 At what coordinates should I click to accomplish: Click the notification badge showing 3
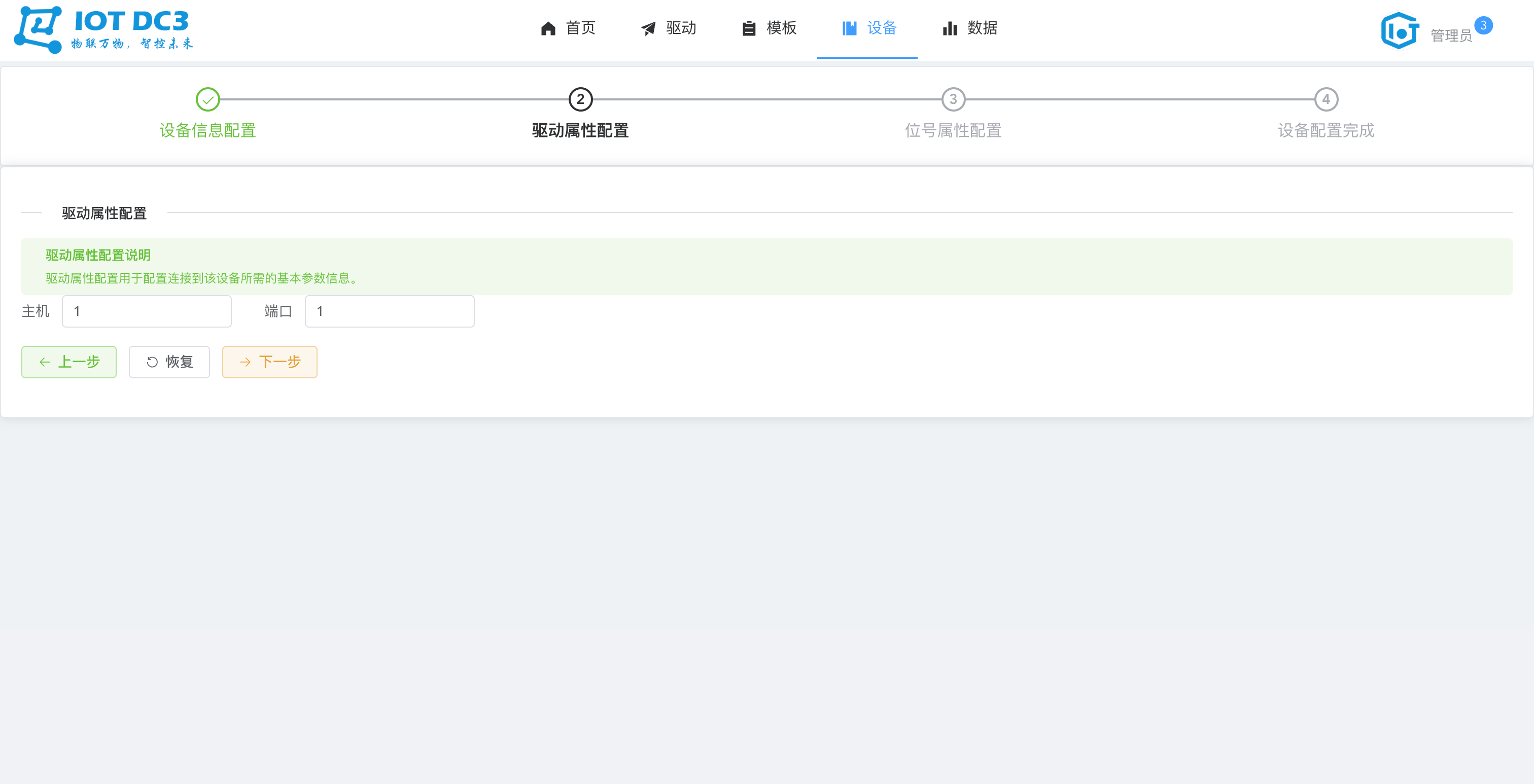point(1483,24)
